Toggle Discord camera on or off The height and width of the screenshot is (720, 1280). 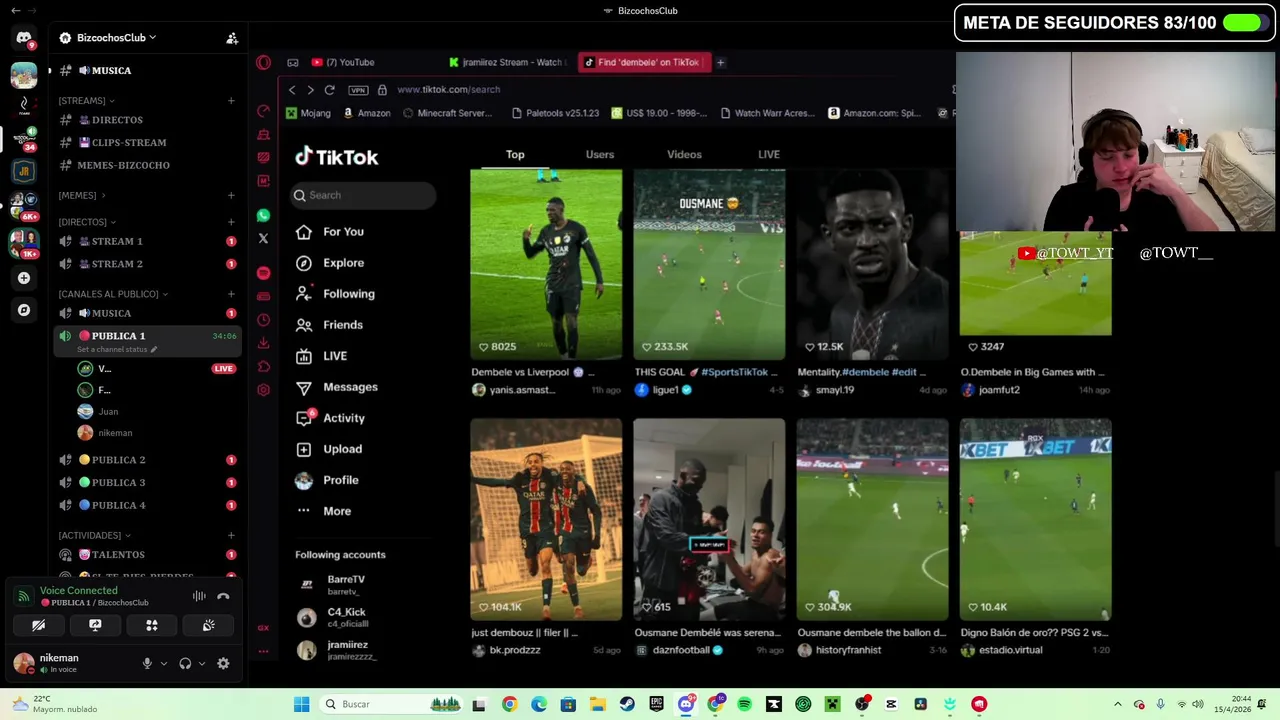point(38,625)
